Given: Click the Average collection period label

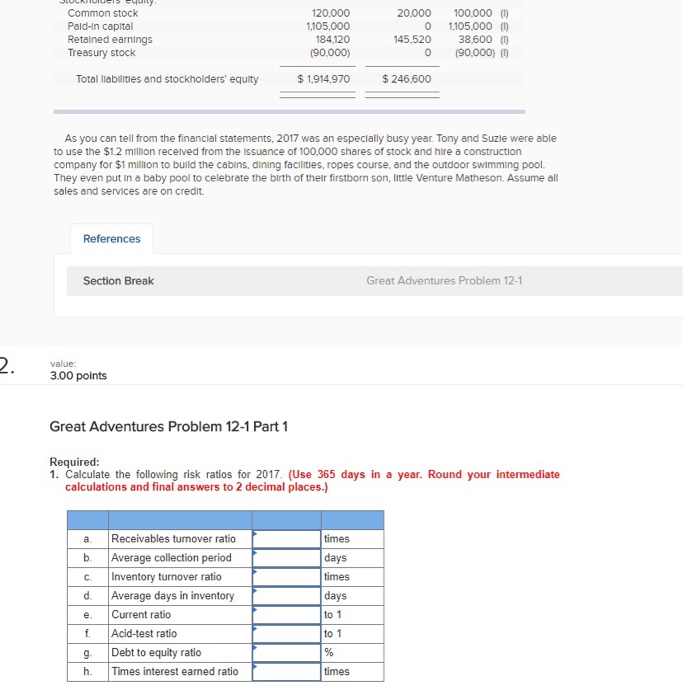Looking at the screenshot, I should point(171,558).
